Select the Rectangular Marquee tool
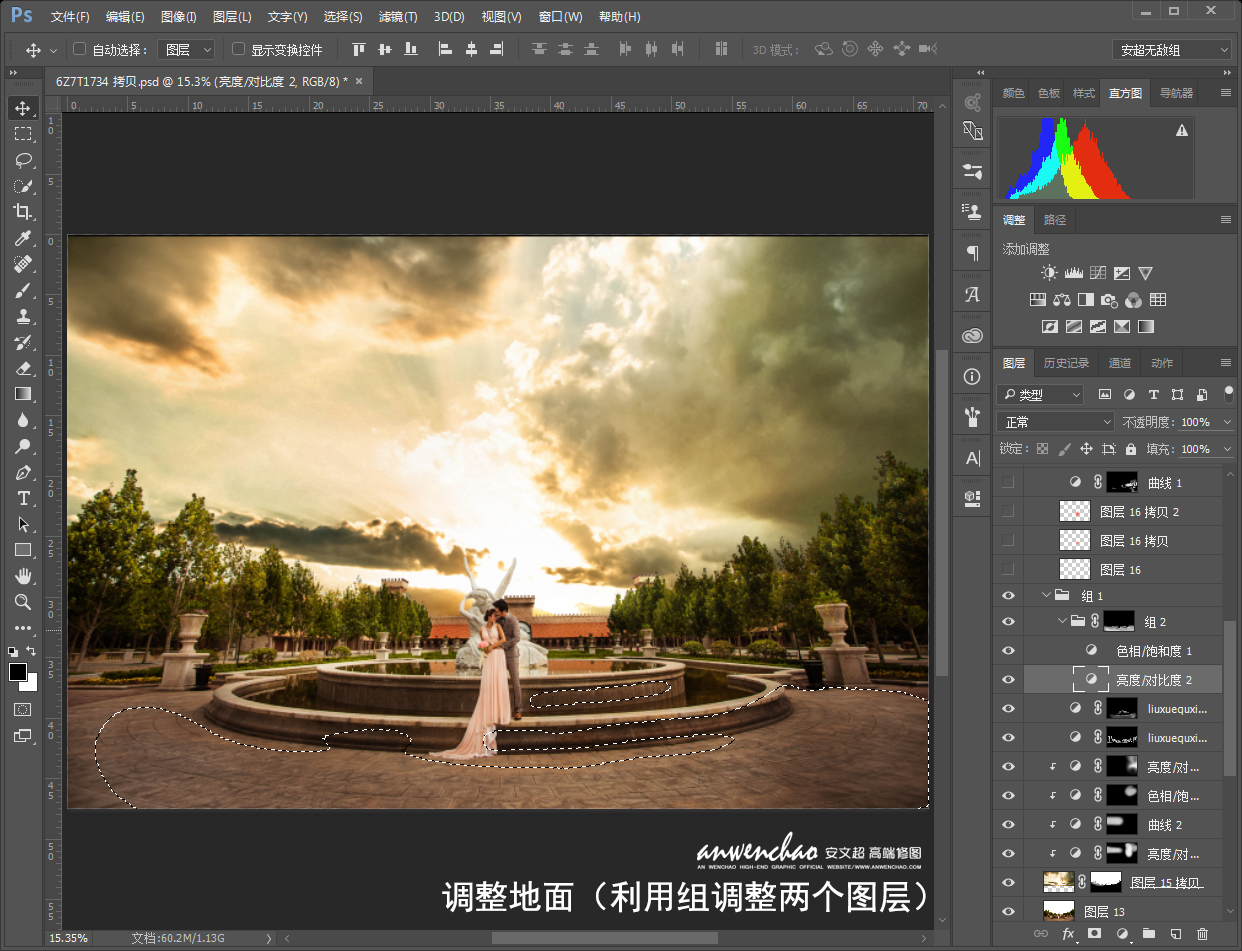 coord(22,134)
